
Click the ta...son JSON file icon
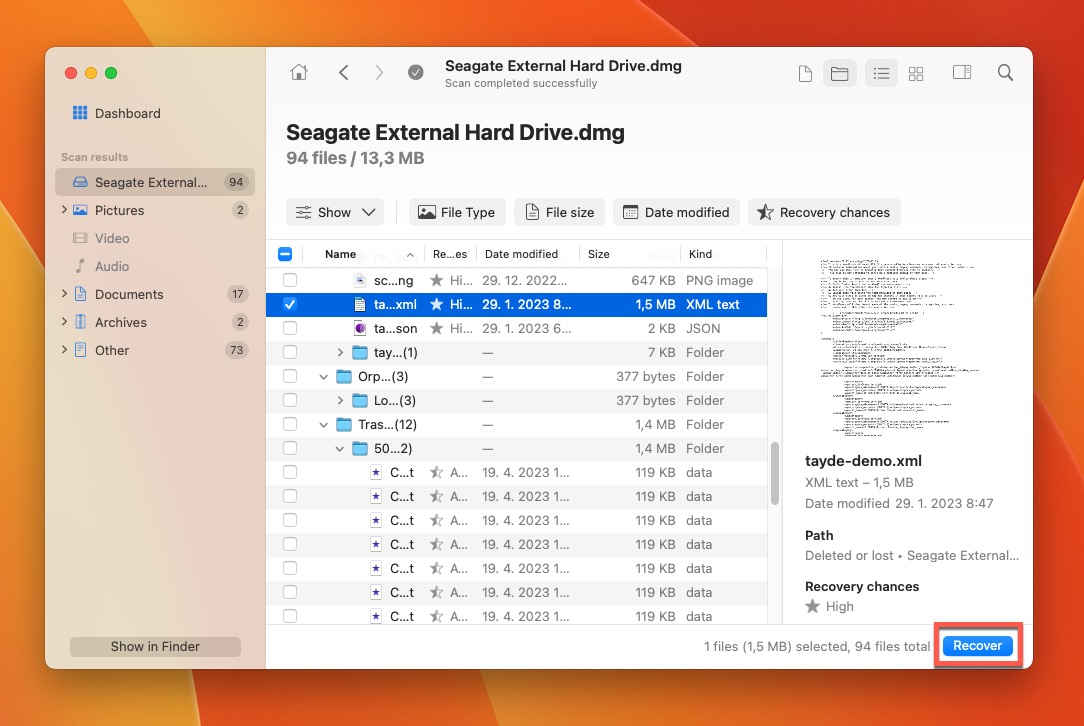point(359,328)
